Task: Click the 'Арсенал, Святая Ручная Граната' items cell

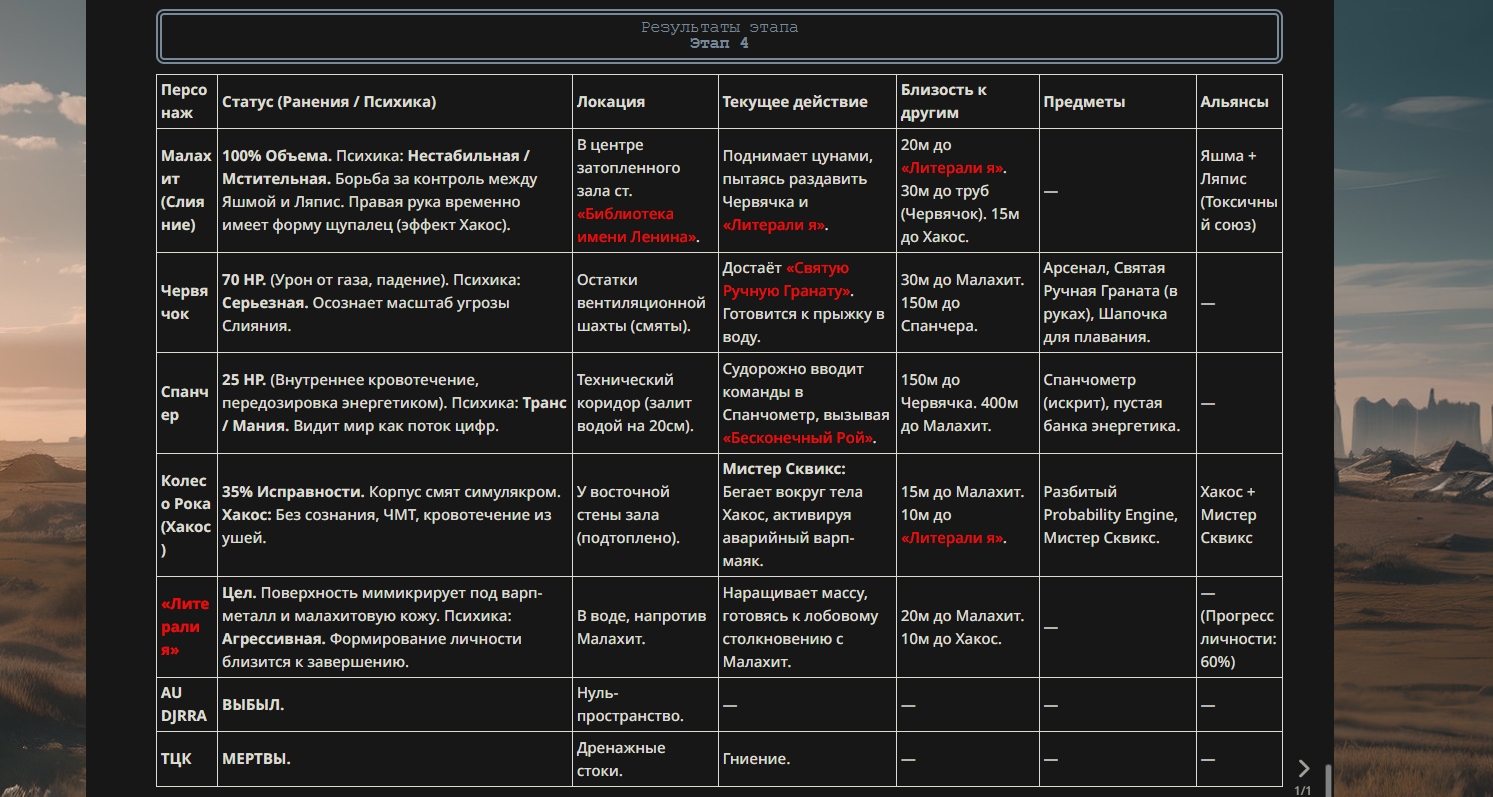Action: coord(1117,302)
